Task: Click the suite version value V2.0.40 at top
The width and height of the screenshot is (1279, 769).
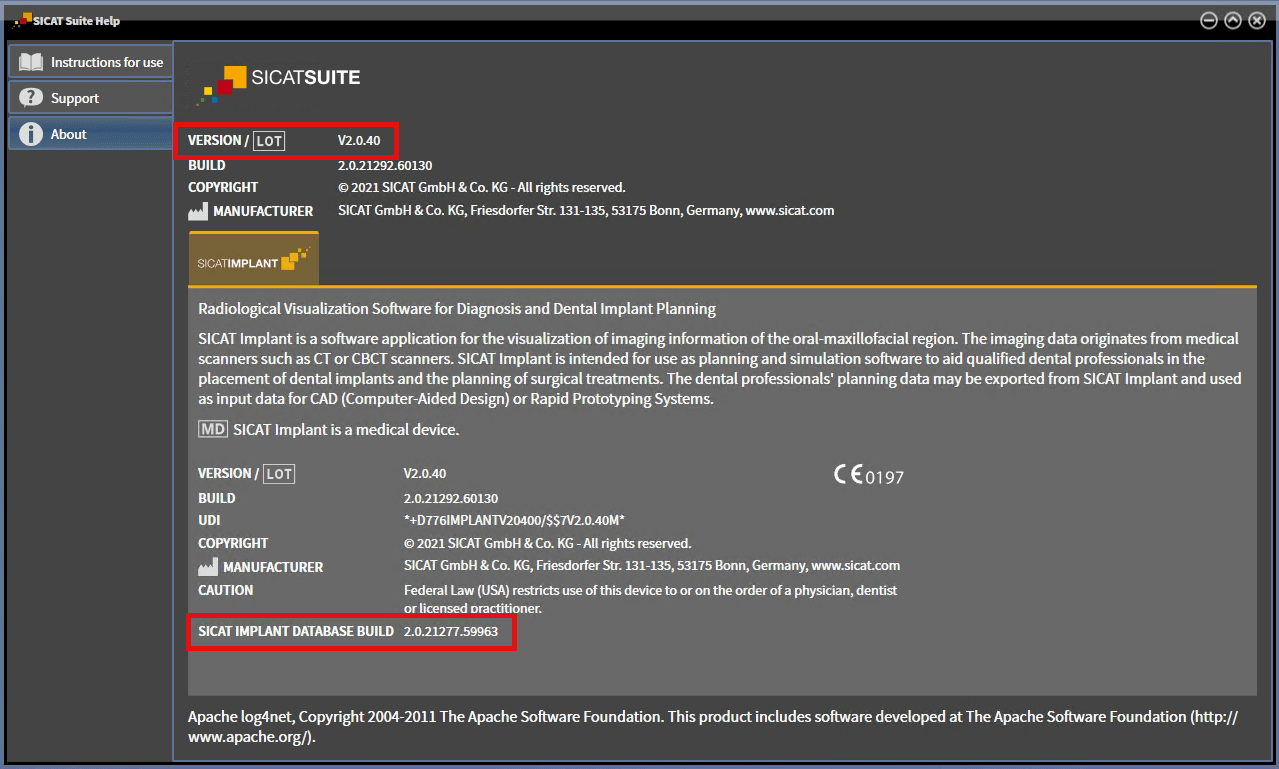Action: click(359, 141)
